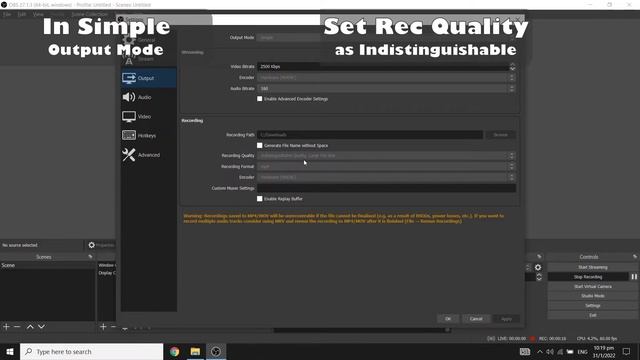Pop out the Scenes dock
The height and width of the screenshot is (360, 640).
click(90, 257)
